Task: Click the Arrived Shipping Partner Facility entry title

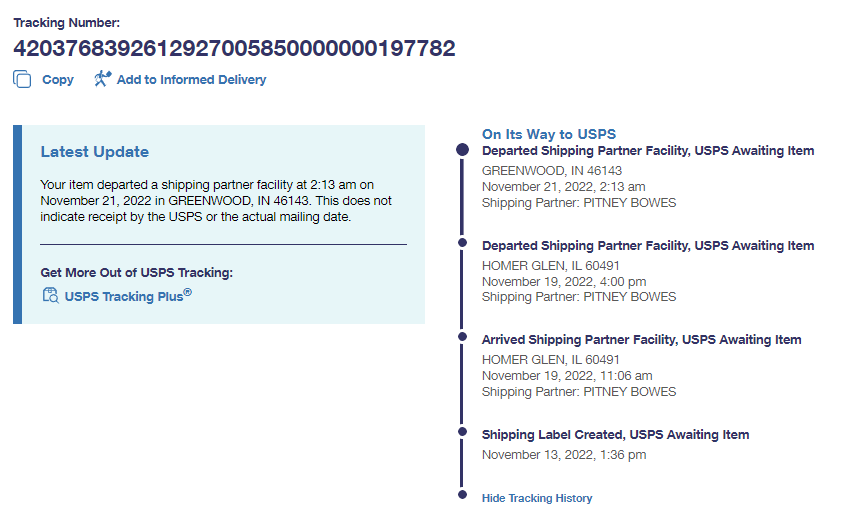Action: click(641, 340)
